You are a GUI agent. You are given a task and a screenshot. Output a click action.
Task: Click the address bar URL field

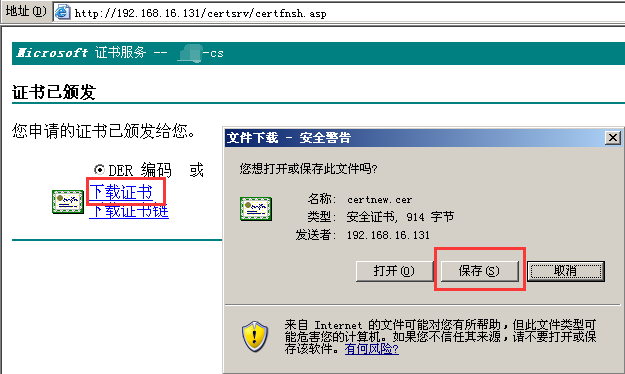(x=339, y=13)
